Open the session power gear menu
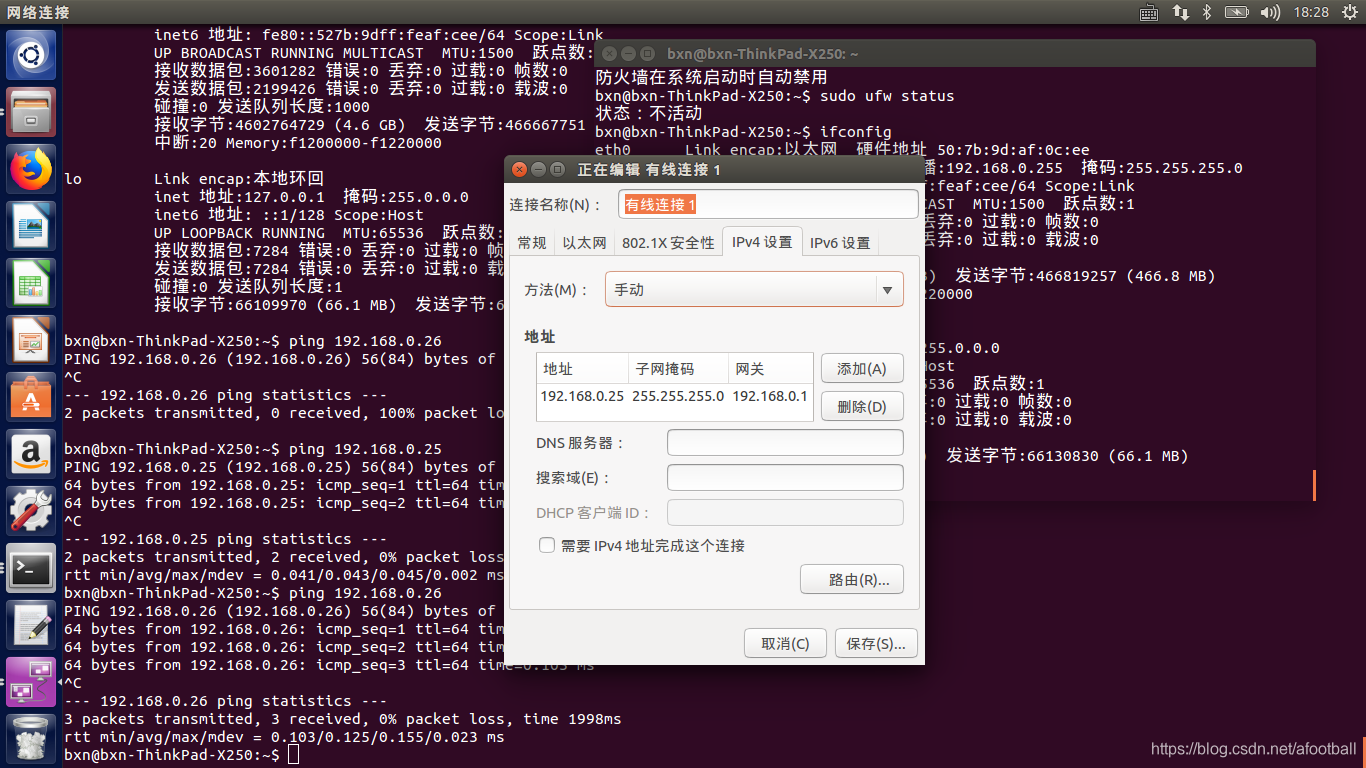 1349,12
